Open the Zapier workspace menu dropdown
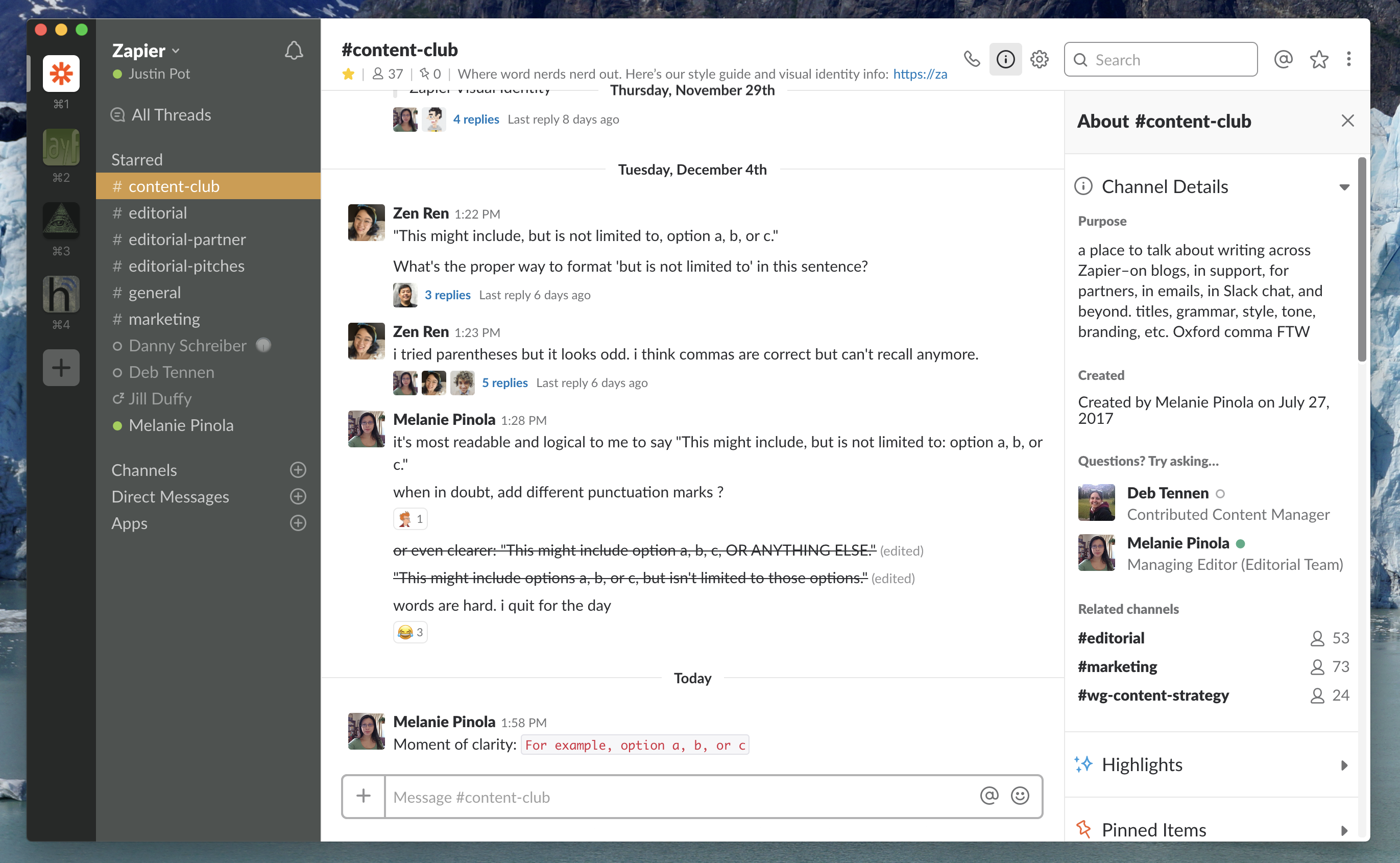The image size is (1400, 863). point(146,51)
